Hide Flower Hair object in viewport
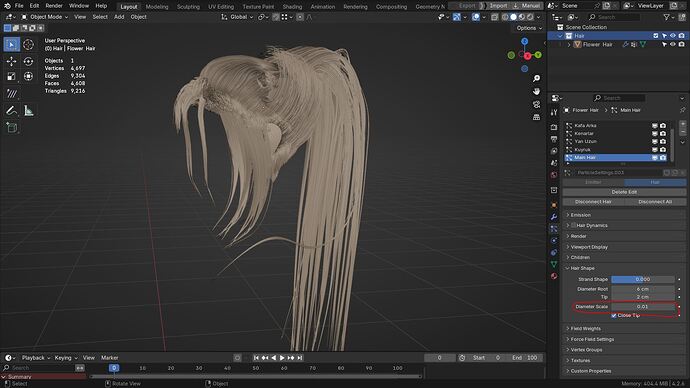690x388 pixels. point(673,44)
